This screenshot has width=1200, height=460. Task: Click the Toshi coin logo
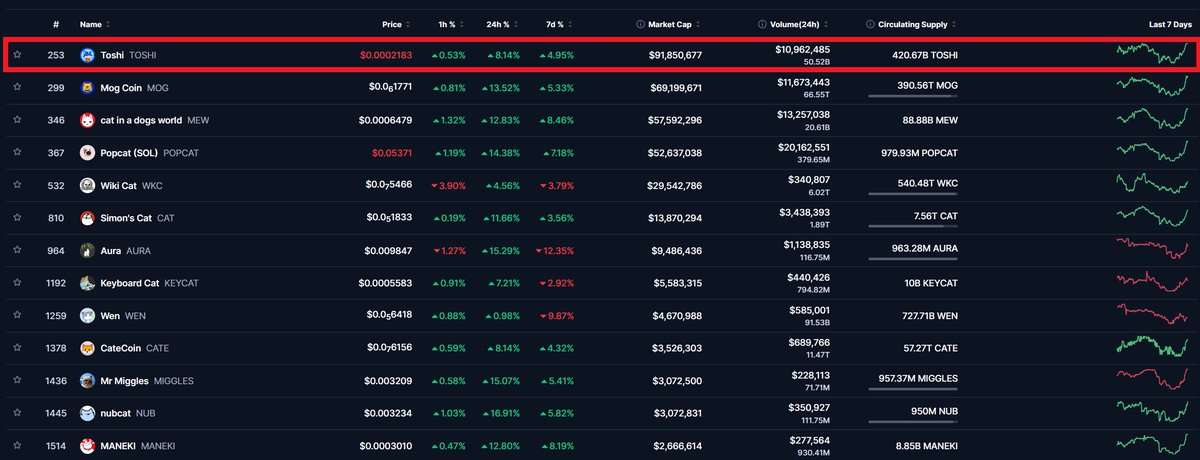pyautogui.click(x=87, y=55)
